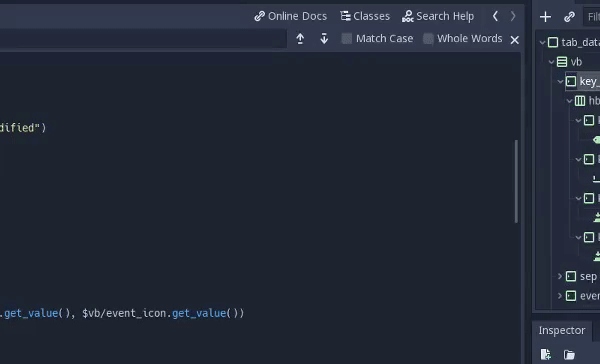Click the vb container node icon

pos(562,62)
